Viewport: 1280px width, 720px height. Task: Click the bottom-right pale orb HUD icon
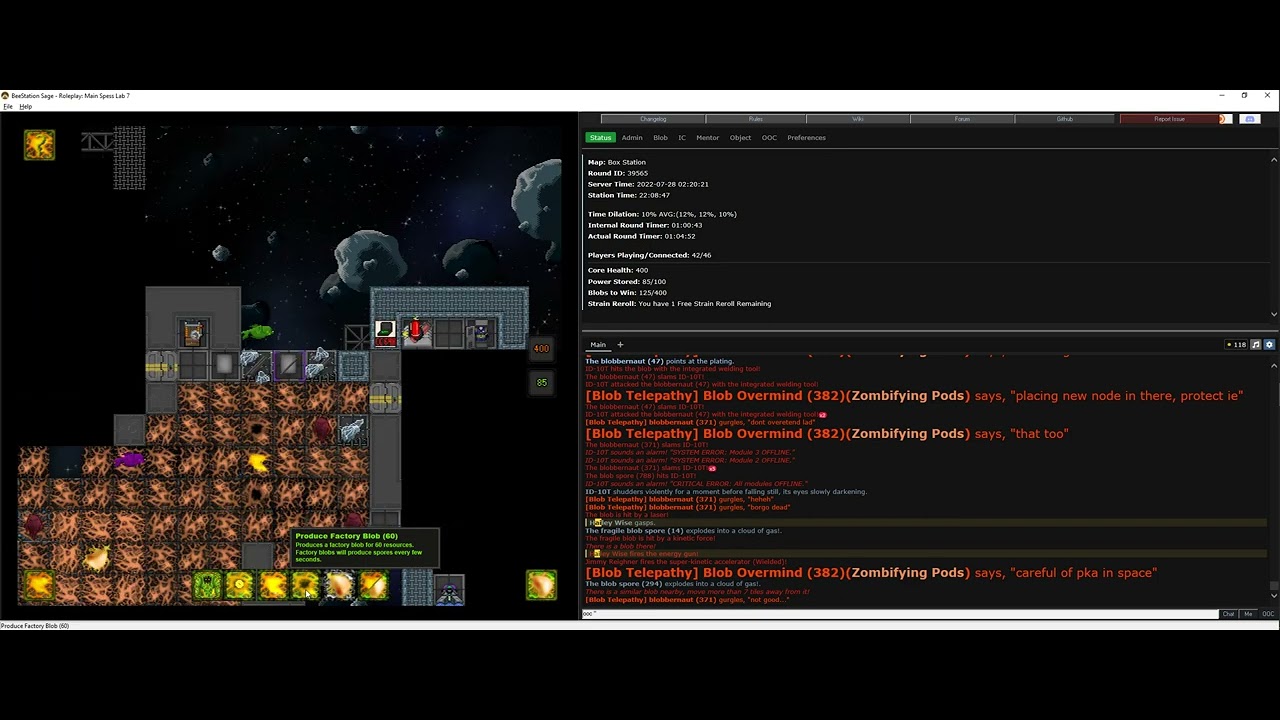(541, 585)
